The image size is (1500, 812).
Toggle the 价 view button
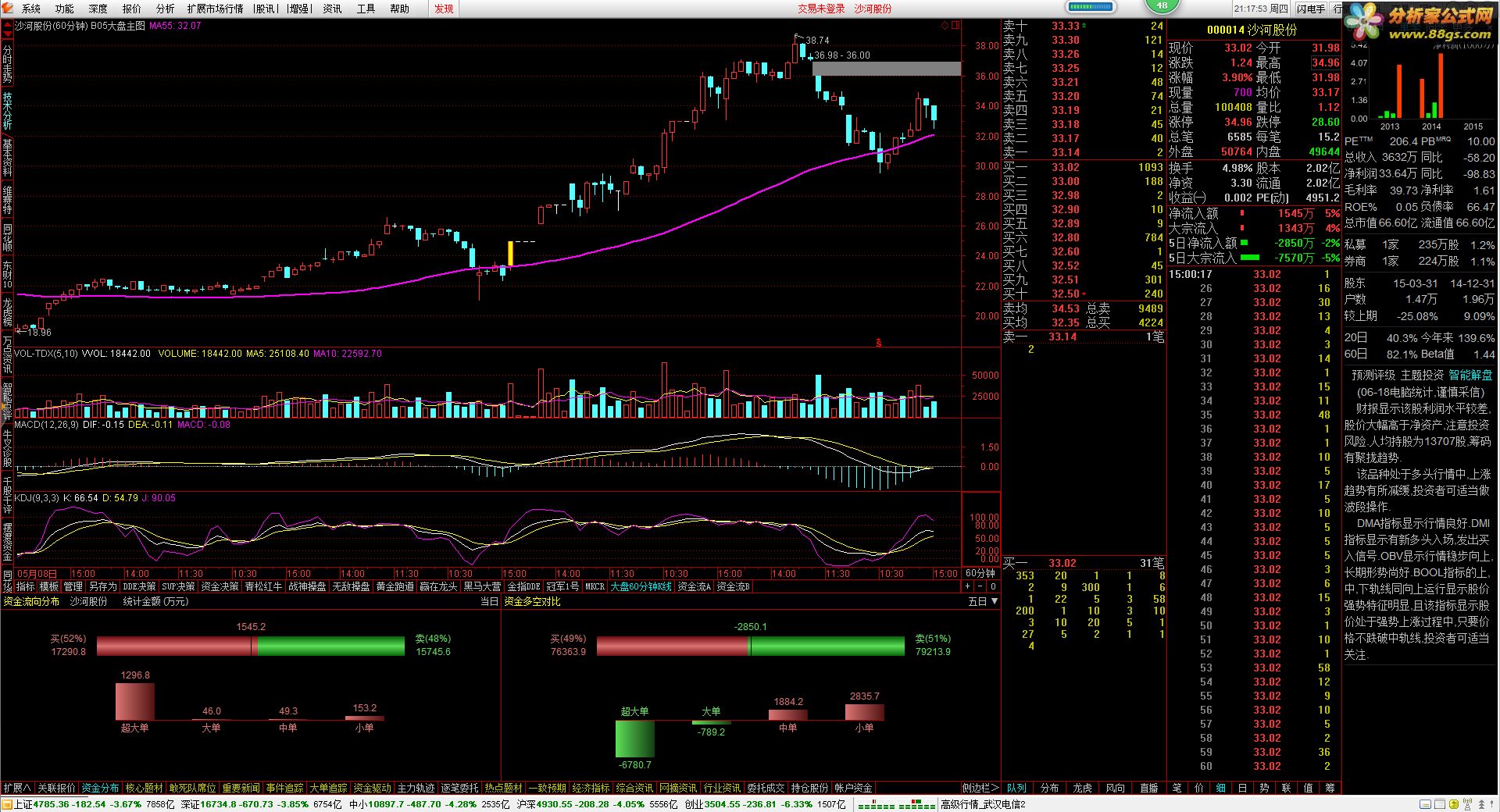(x=1199, y=788)
